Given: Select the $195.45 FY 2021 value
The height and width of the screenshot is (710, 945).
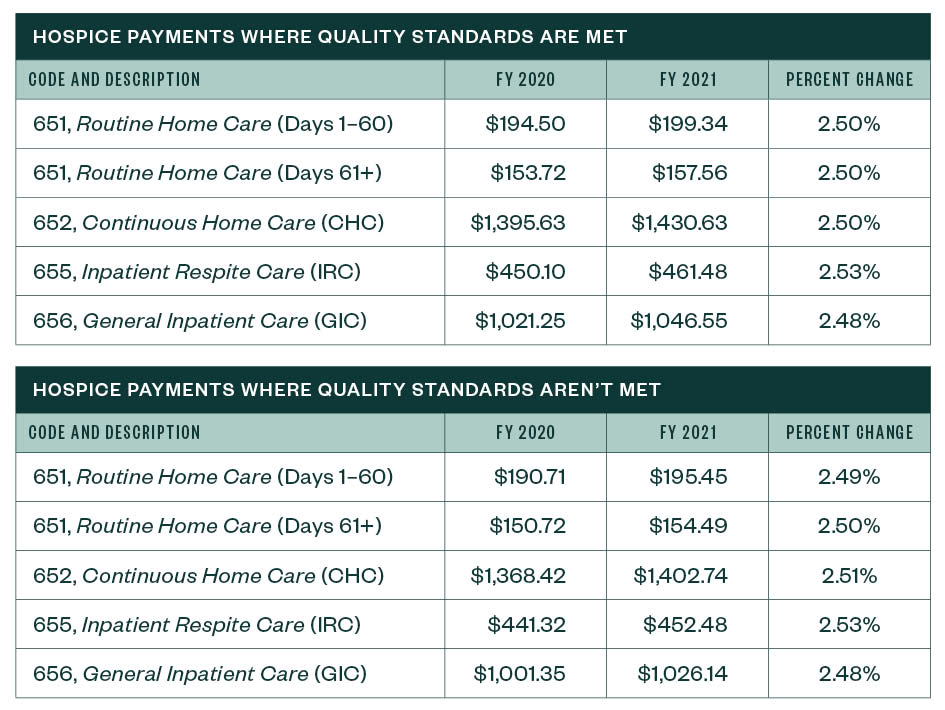Looking at the screenshot, I should (x=689, y=477).
